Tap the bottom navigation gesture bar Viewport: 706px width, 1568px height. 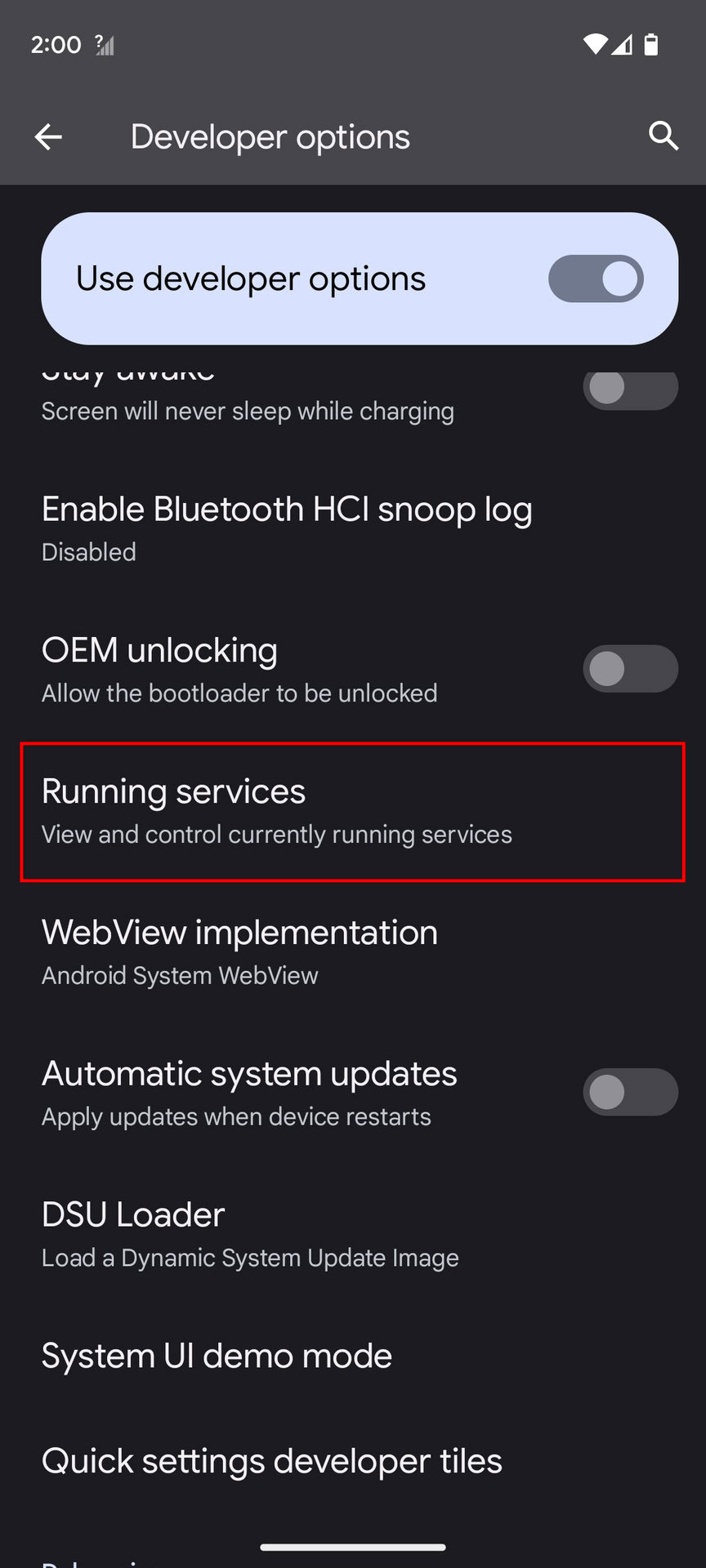coord(353,1547)
